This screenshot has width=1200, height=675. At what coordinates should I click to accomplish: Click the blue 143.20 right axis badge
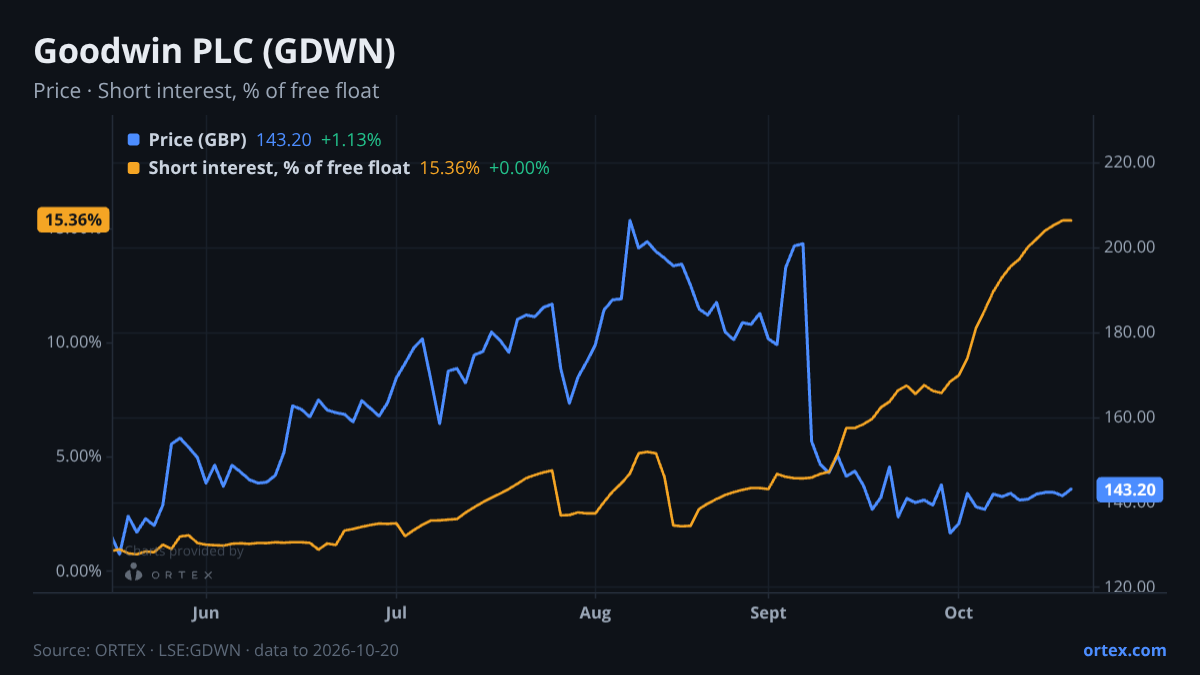click(1130, 490)
